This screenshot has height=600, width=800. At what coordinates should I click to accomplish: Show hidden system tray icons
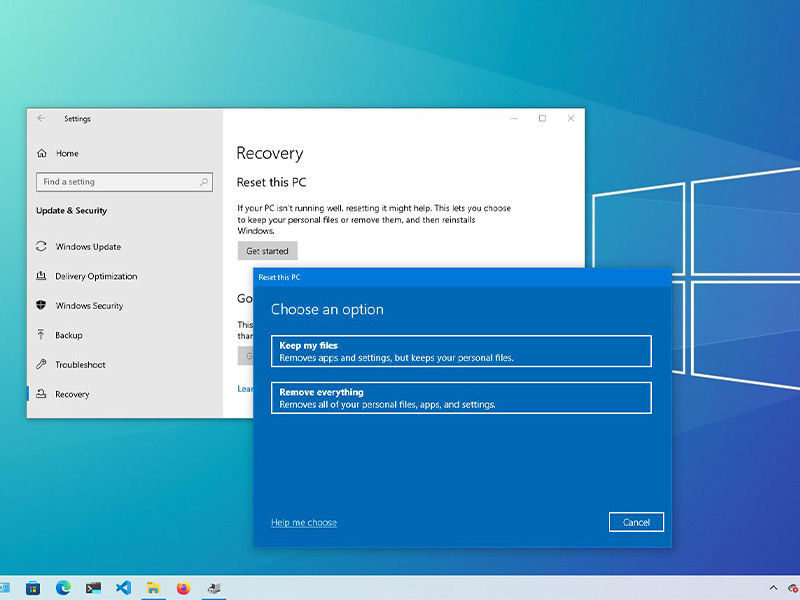773,588
